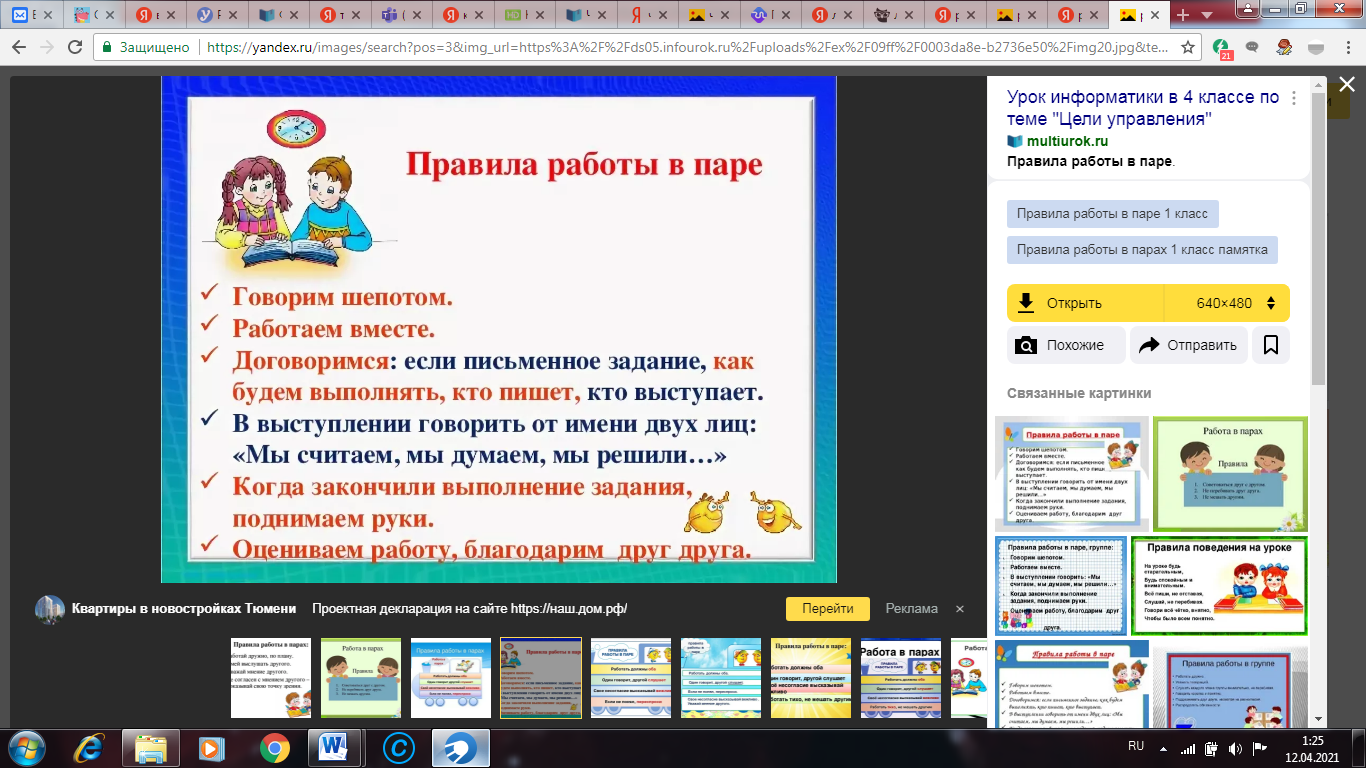Go back to the previous page
Viewport: 1366px width, 768px height.
20,47
